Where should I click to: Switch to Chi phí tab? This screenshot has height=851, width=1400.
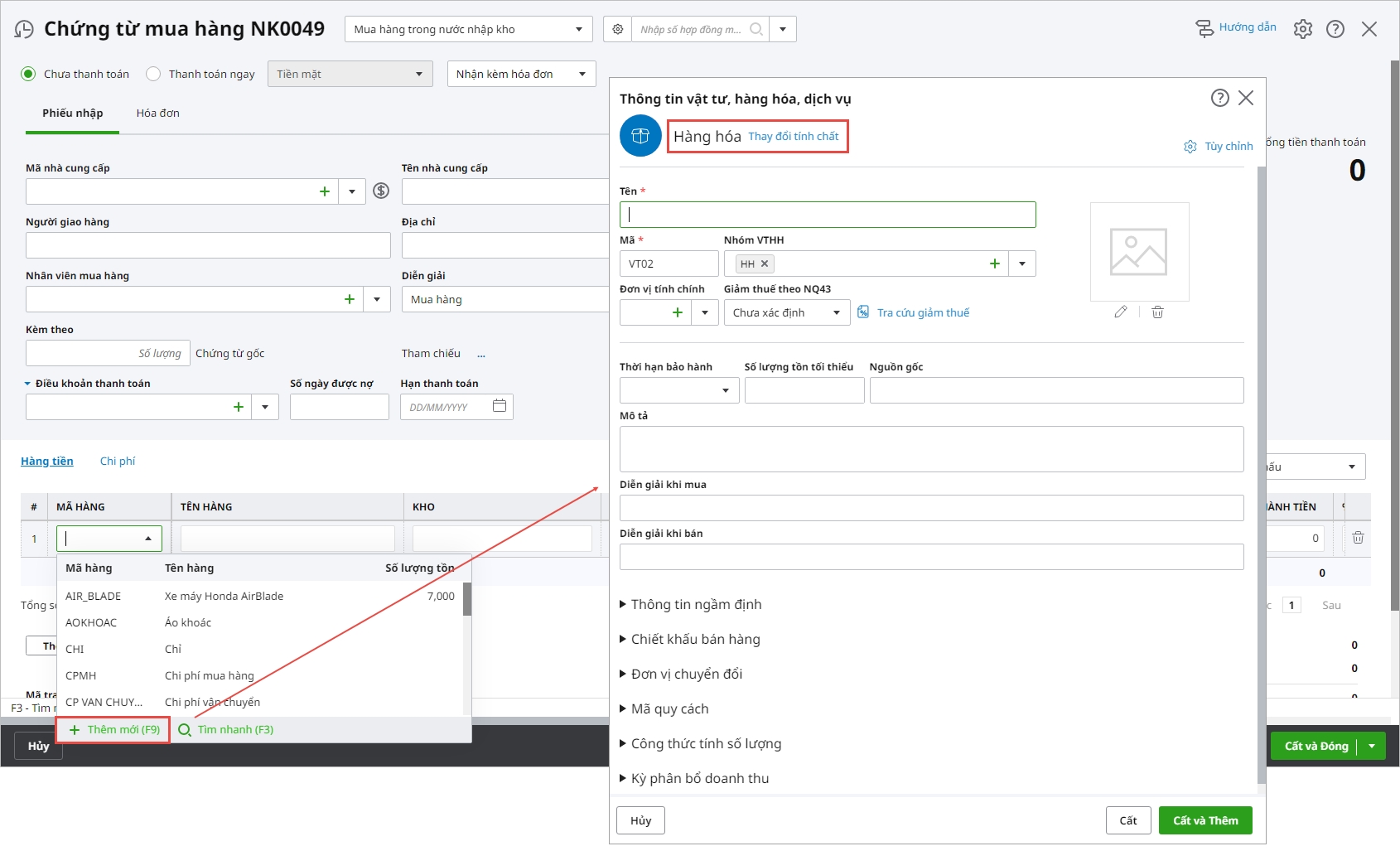[118, 462]
